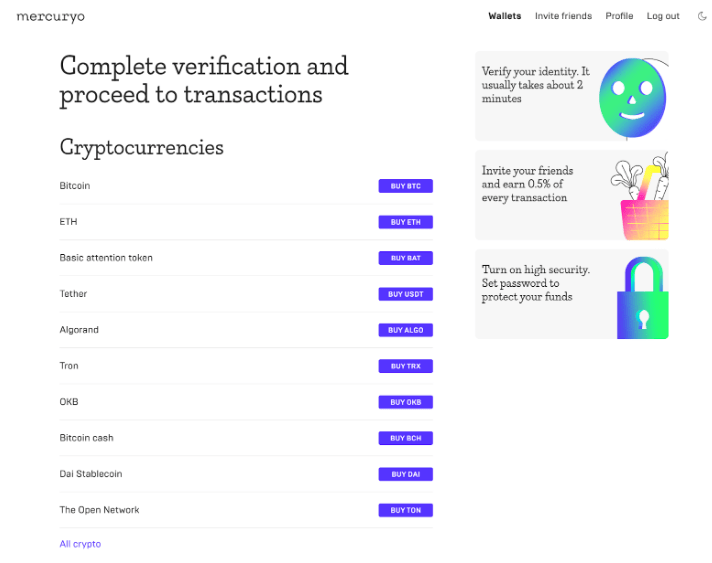The width and height of the screenshot is (712, 563).
Task: Toggle dark mode with the moon icon
Action: tap(702, 16)
